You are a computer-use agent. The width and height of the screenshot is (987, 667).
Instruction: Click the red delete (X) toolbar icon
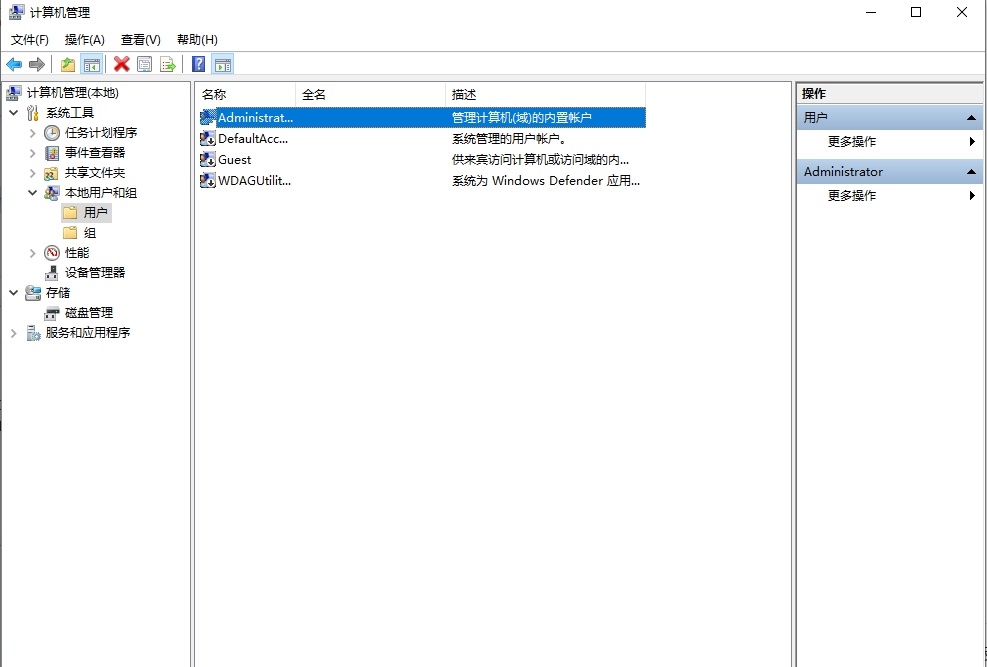point(123,64)
